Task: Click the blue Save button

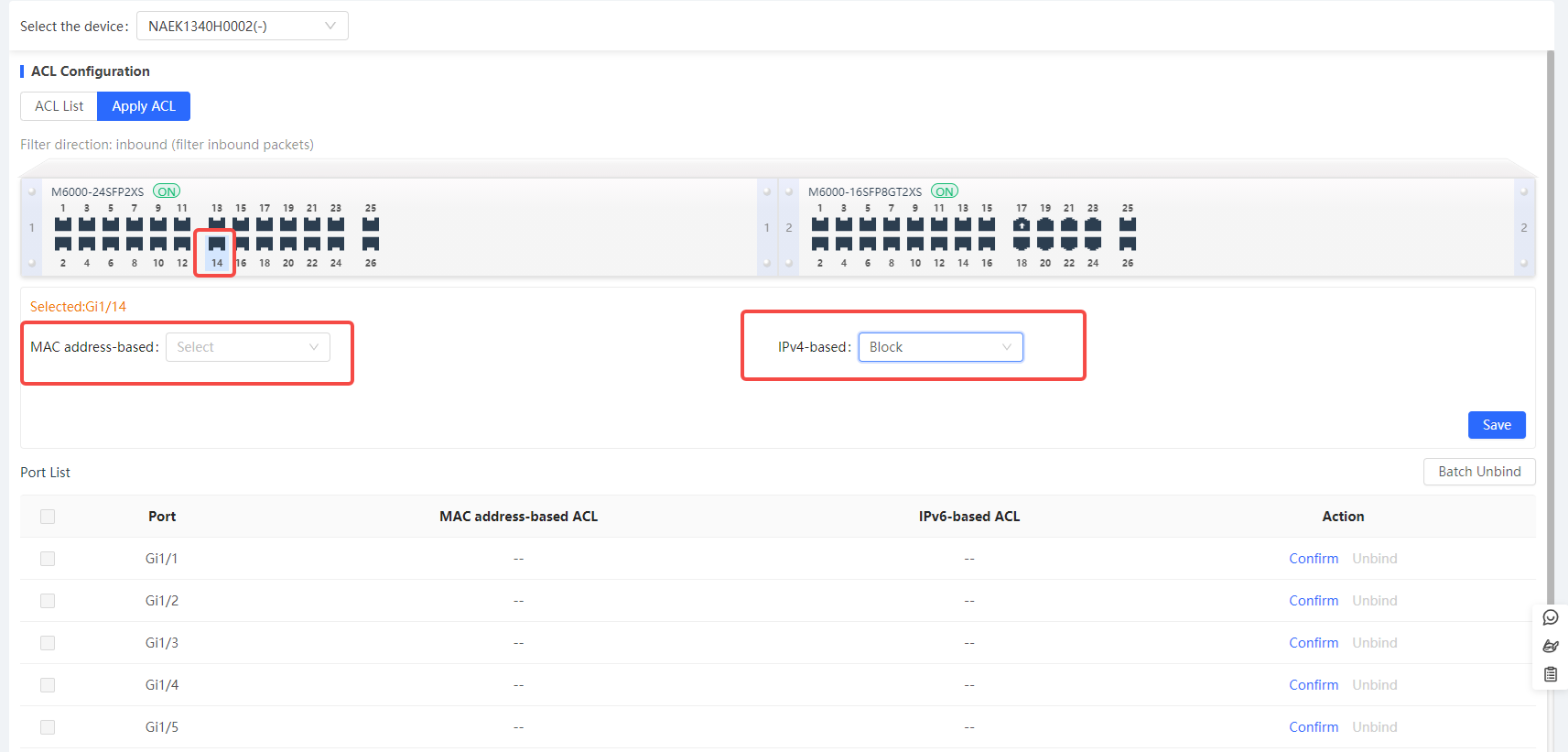Action: point(1496,425)
